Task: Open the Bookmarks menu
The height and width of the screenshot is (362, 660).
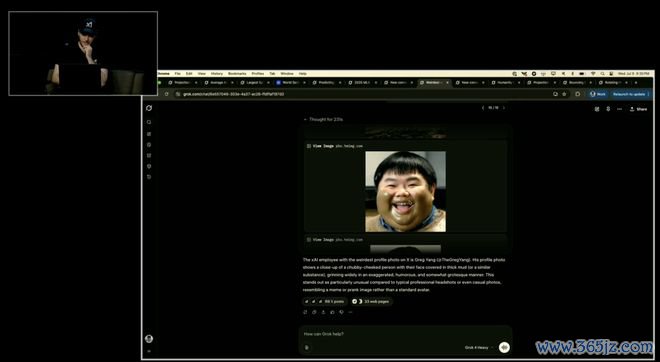Action: 237,74
